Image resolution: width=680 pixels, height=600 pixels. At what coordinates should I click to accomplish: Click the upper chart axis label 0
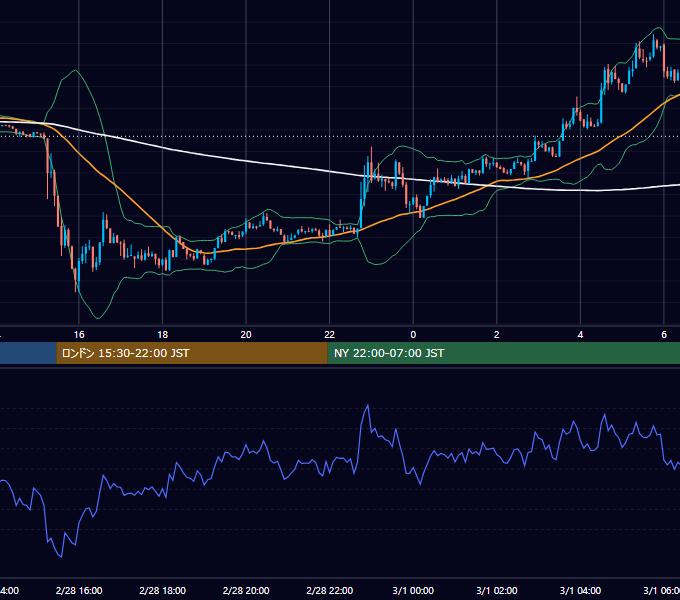413,335
